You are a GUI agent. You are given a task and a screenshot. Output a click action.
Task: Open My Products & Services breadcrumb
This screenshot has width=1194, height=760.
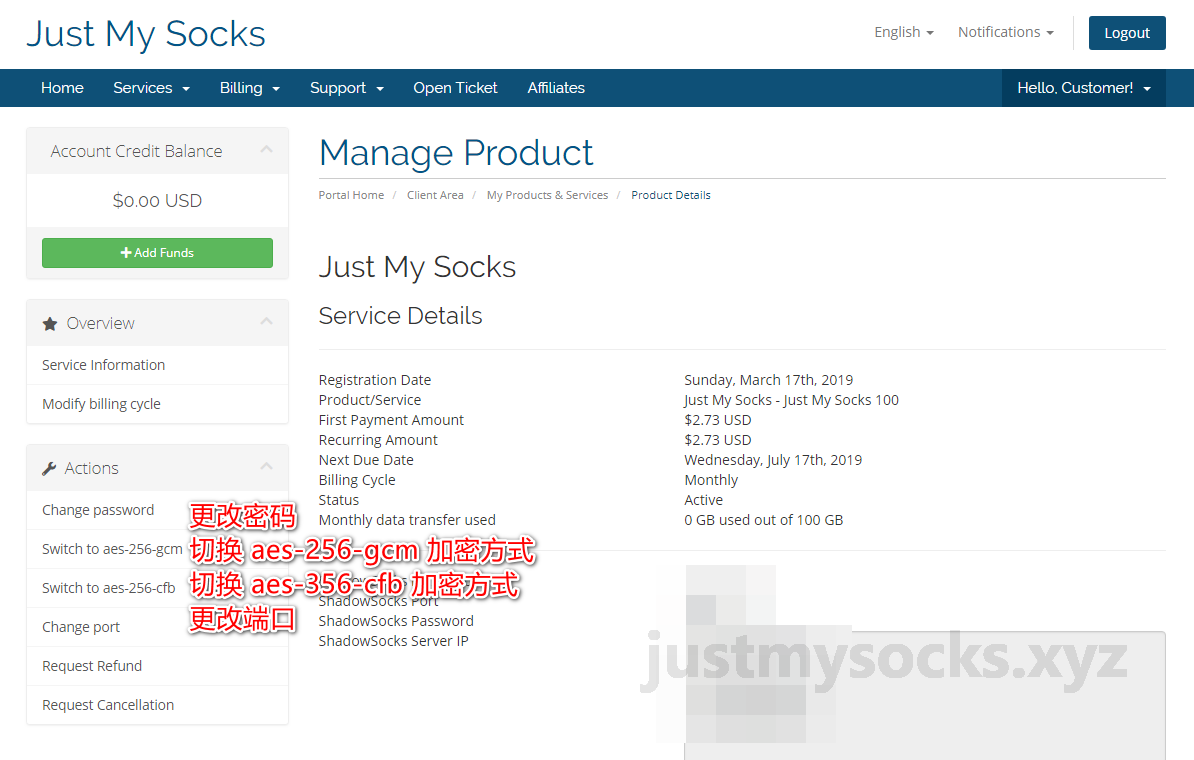[548, 195]
